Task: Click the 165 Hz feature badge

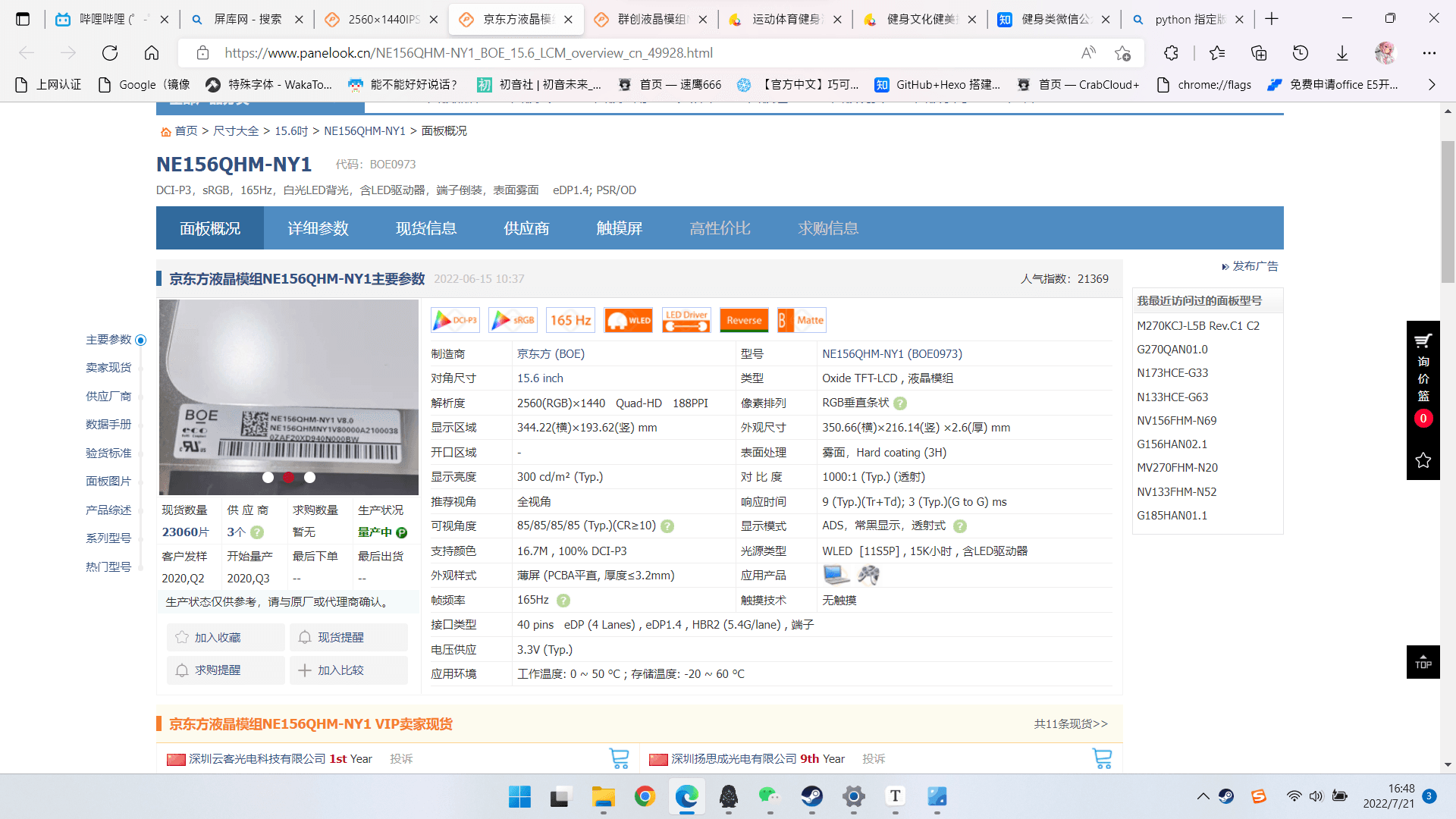Action: (570, 321)
